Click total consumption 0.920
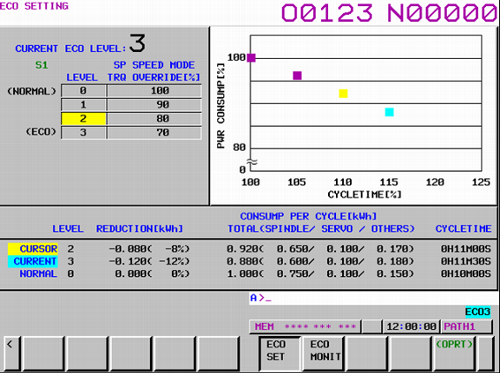This screenshot has width=500, height=373. tap(242, 249)
